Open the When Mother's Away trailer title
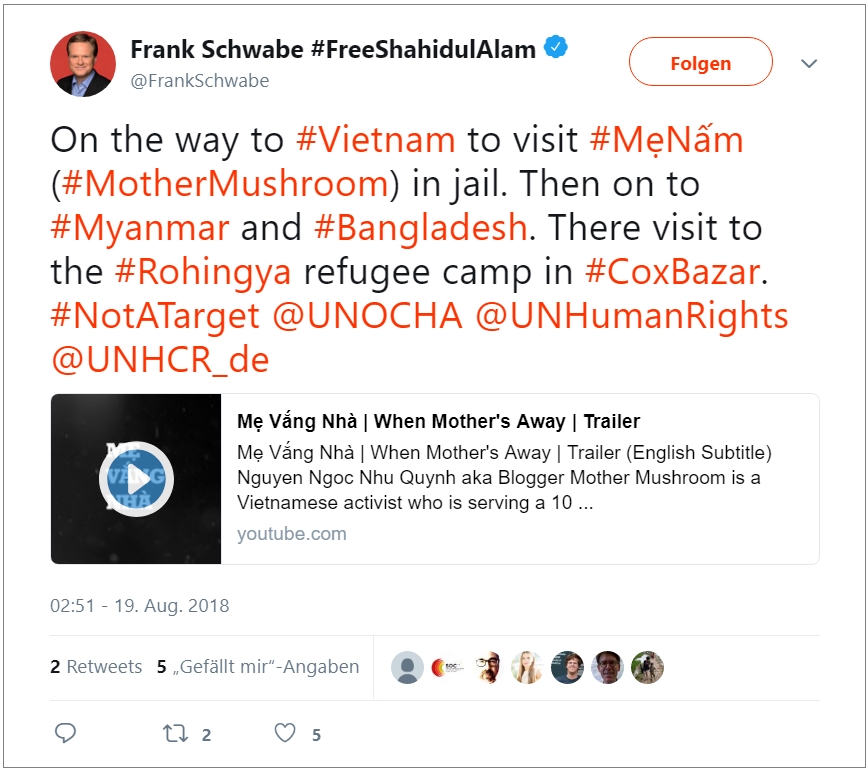 [438, 421]
